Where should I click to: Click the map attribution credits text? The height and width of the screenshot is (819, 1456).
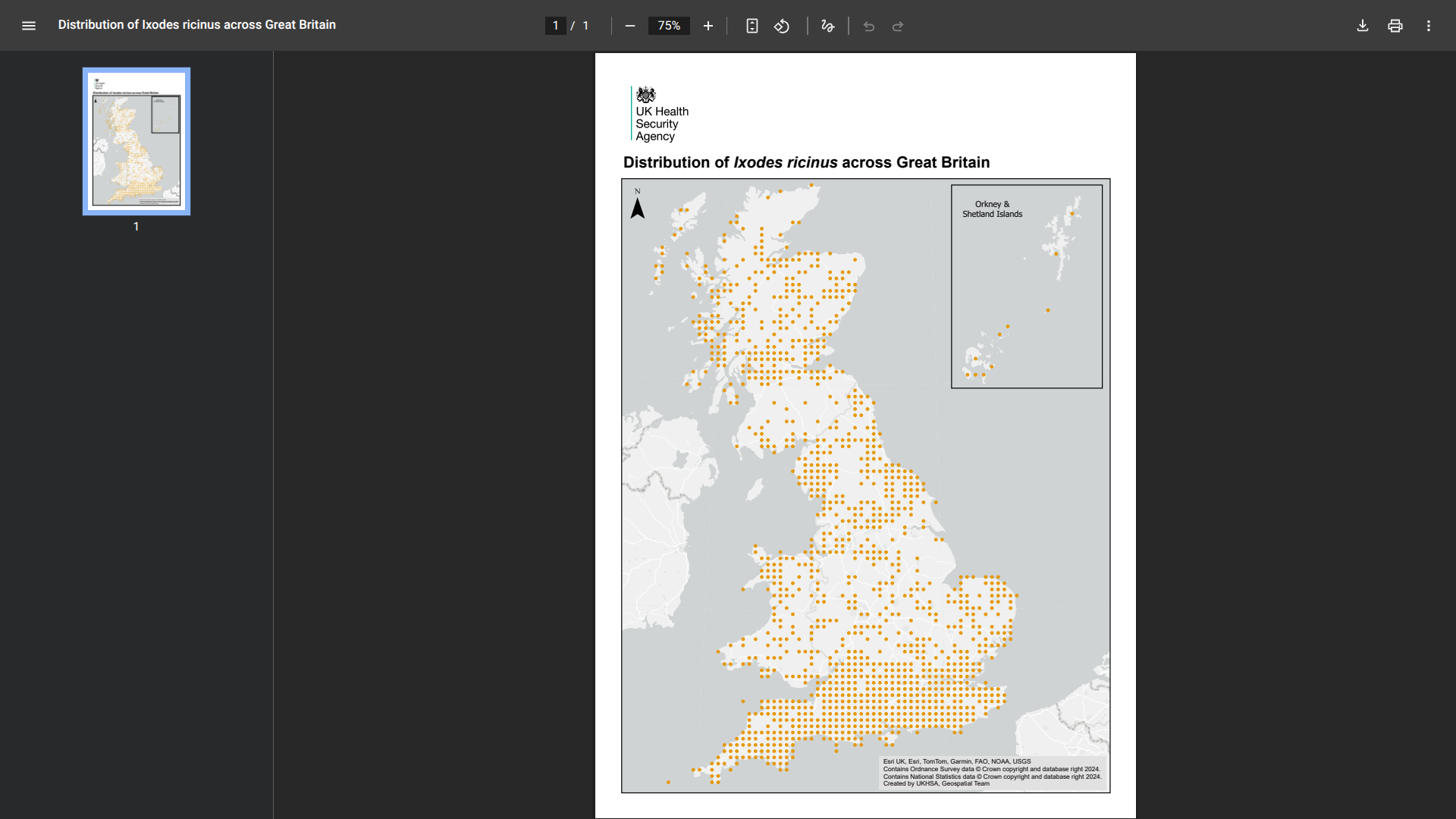992,773
